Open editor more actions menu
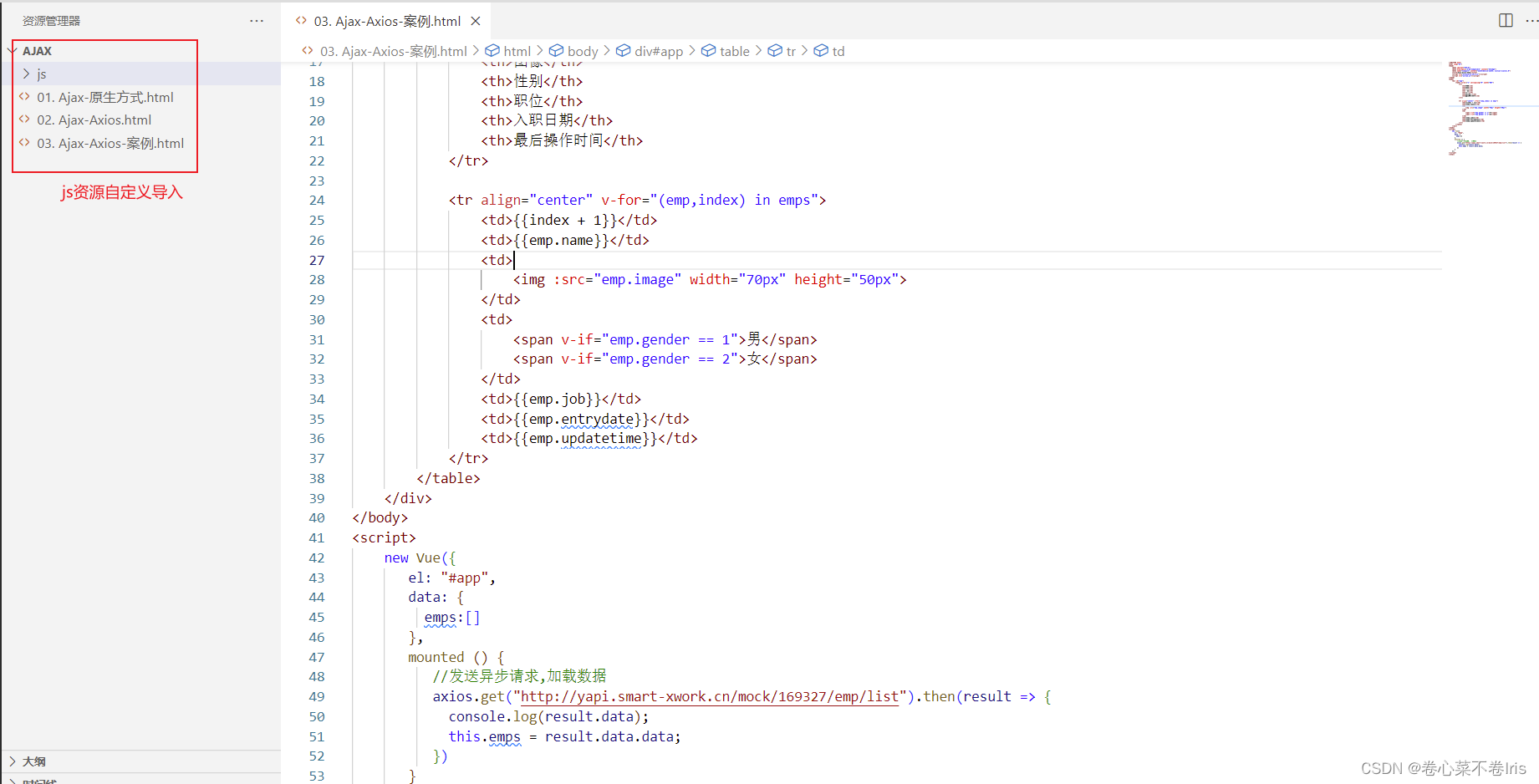Image resolution: width=1539 pixels, height=784 pixels. [1531, 21]
